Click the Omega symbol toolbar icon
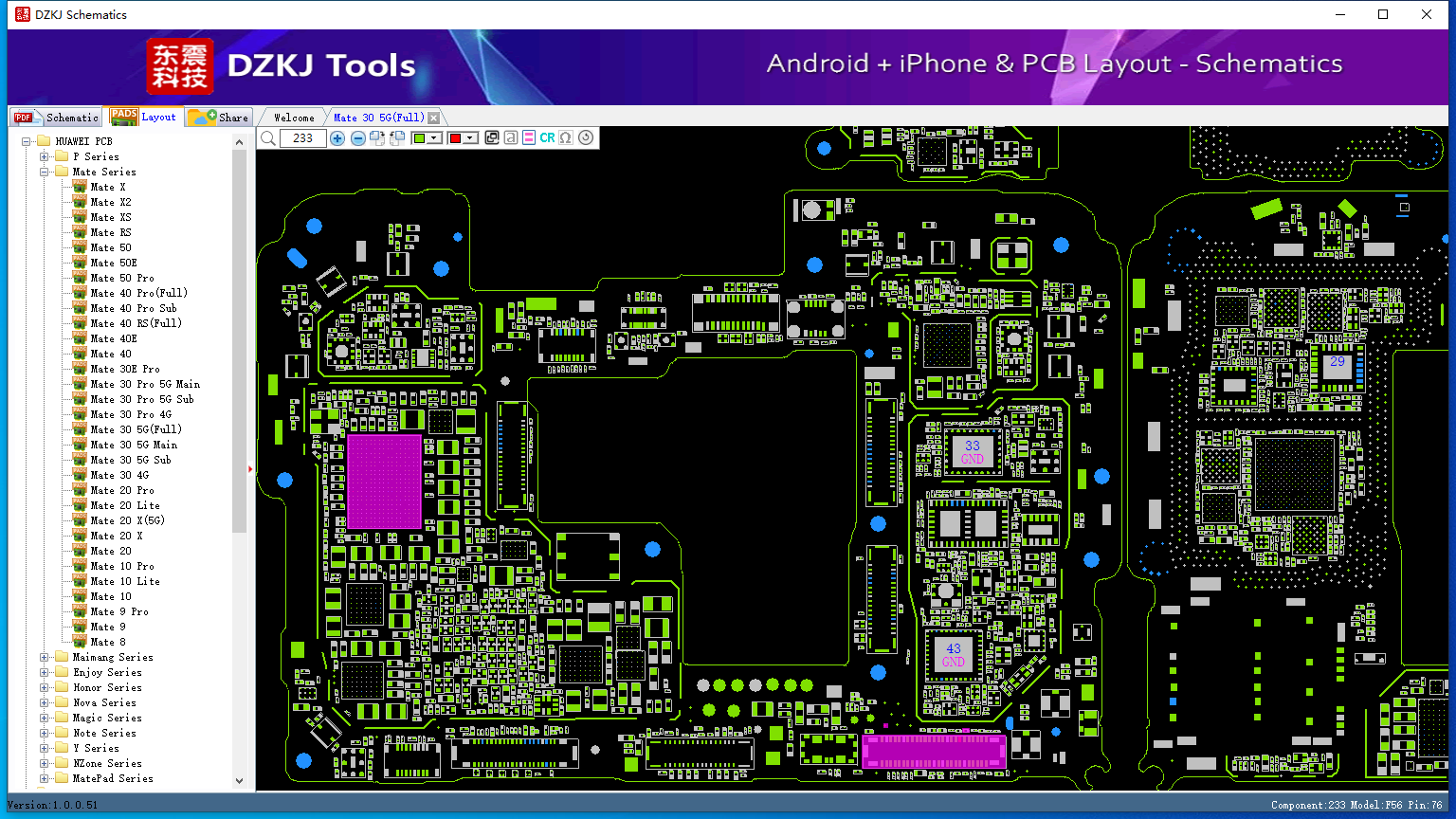This screenshot has width=1456, height=819. point(566,138)
